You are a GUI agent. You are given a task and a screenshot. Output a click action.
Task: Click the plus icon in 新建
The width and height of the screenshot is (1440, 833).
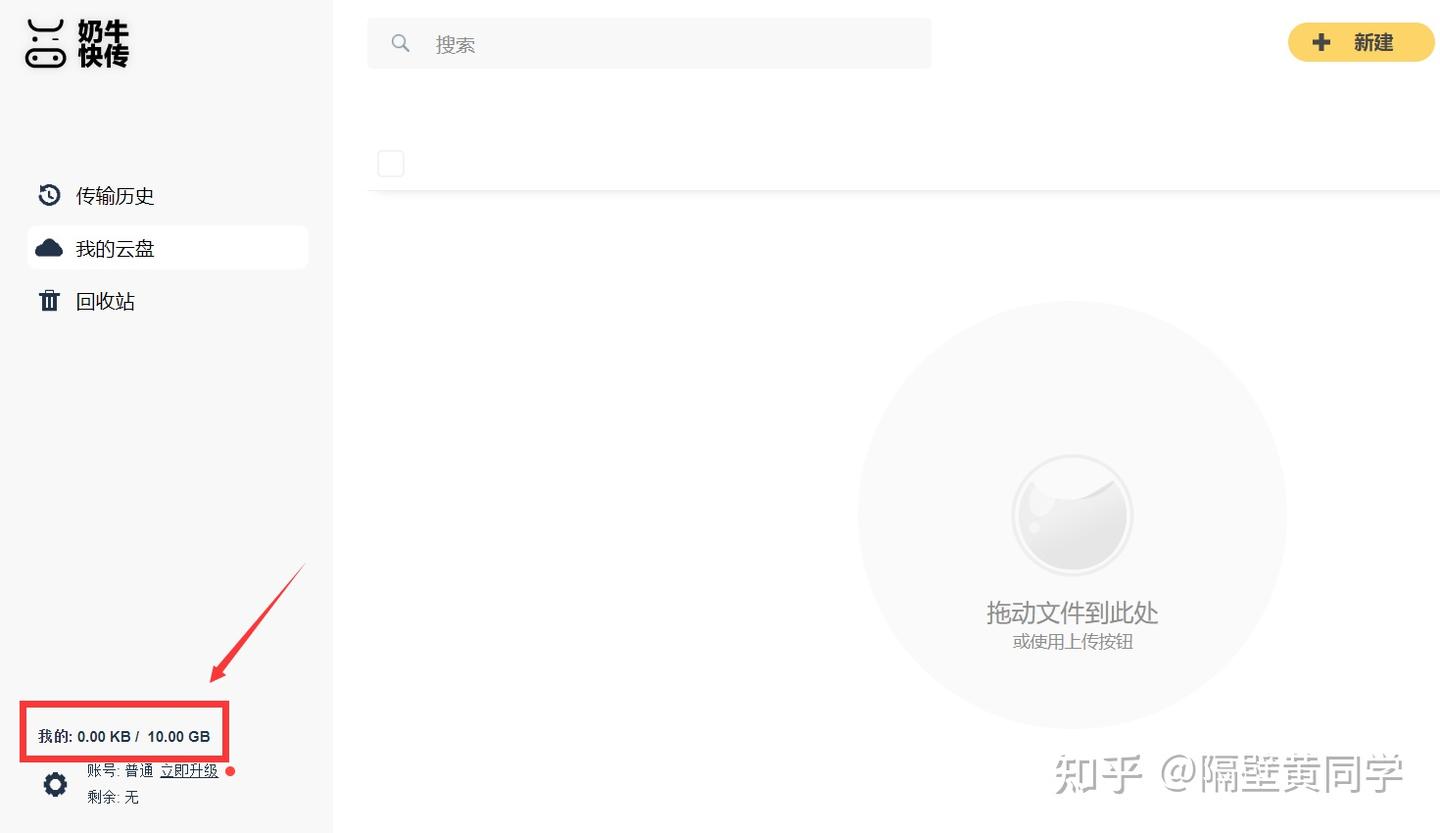1321,42
